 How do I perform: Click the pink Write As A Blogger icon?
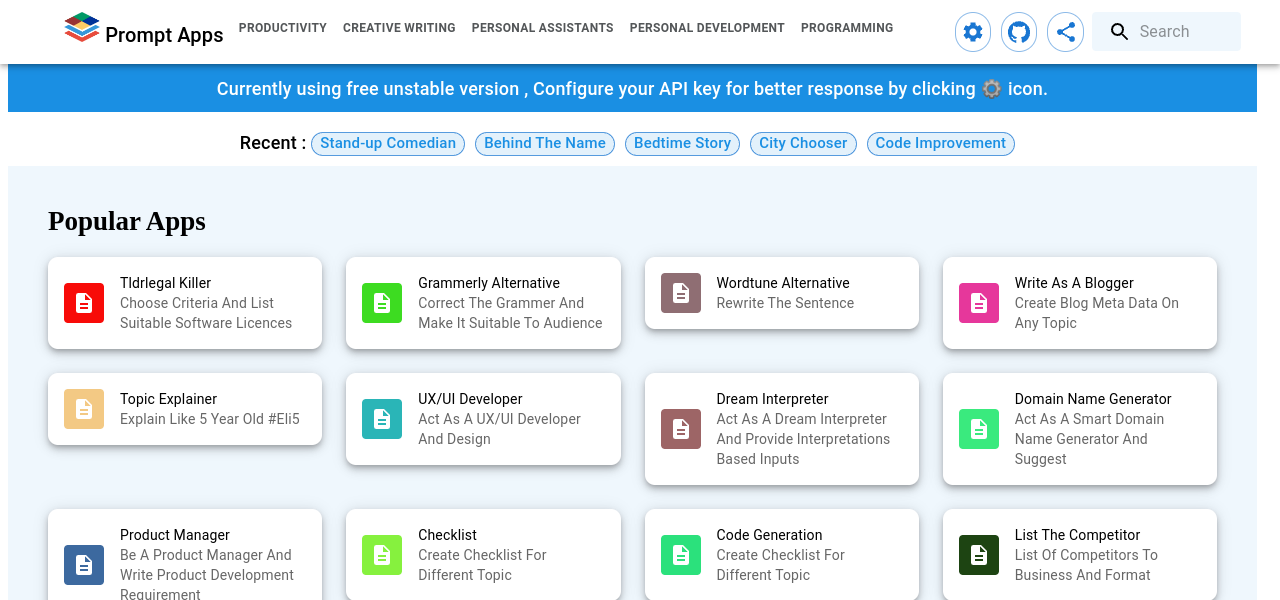(x=978, y=303)
